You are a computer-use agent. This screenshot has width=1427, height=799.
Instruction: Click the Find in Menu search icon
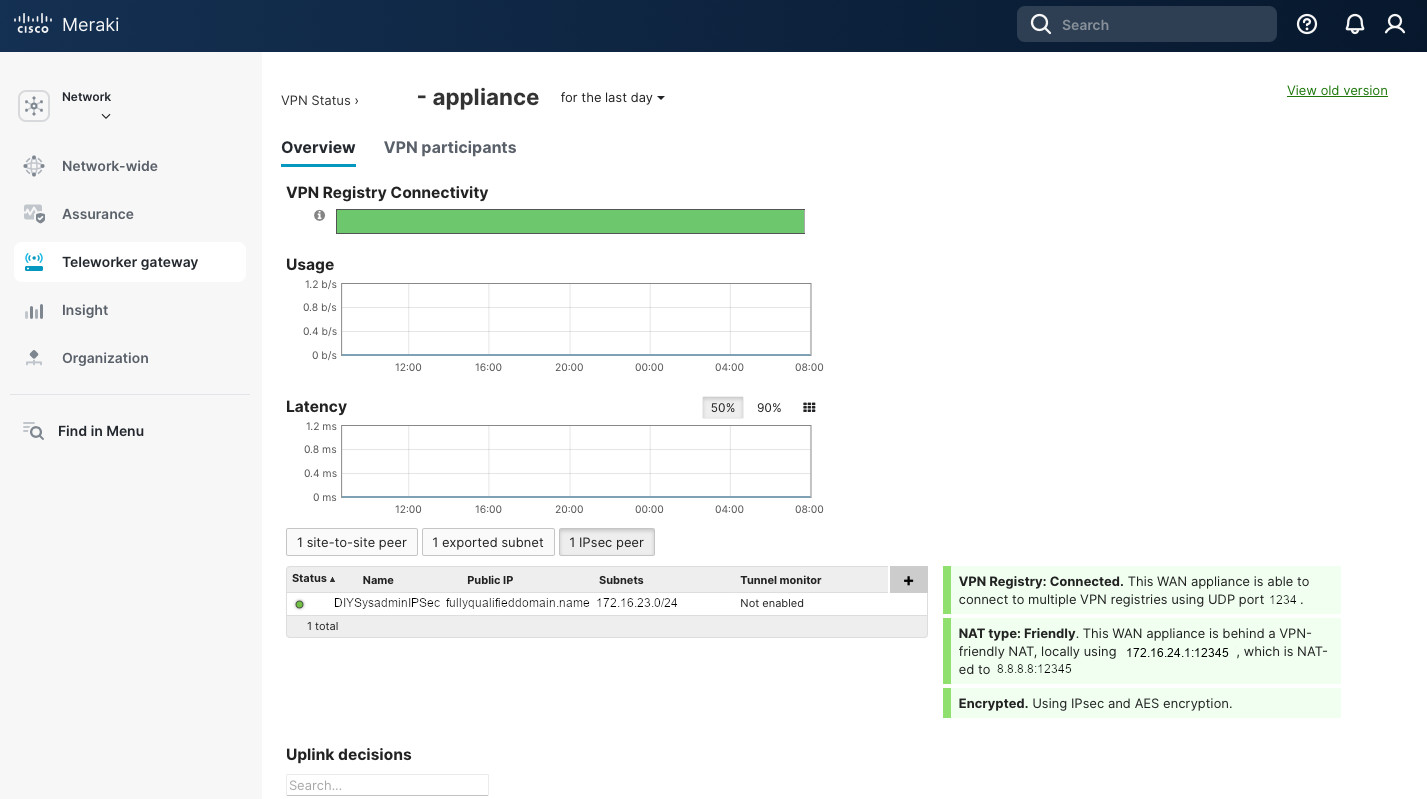click(x=33, y=431)
